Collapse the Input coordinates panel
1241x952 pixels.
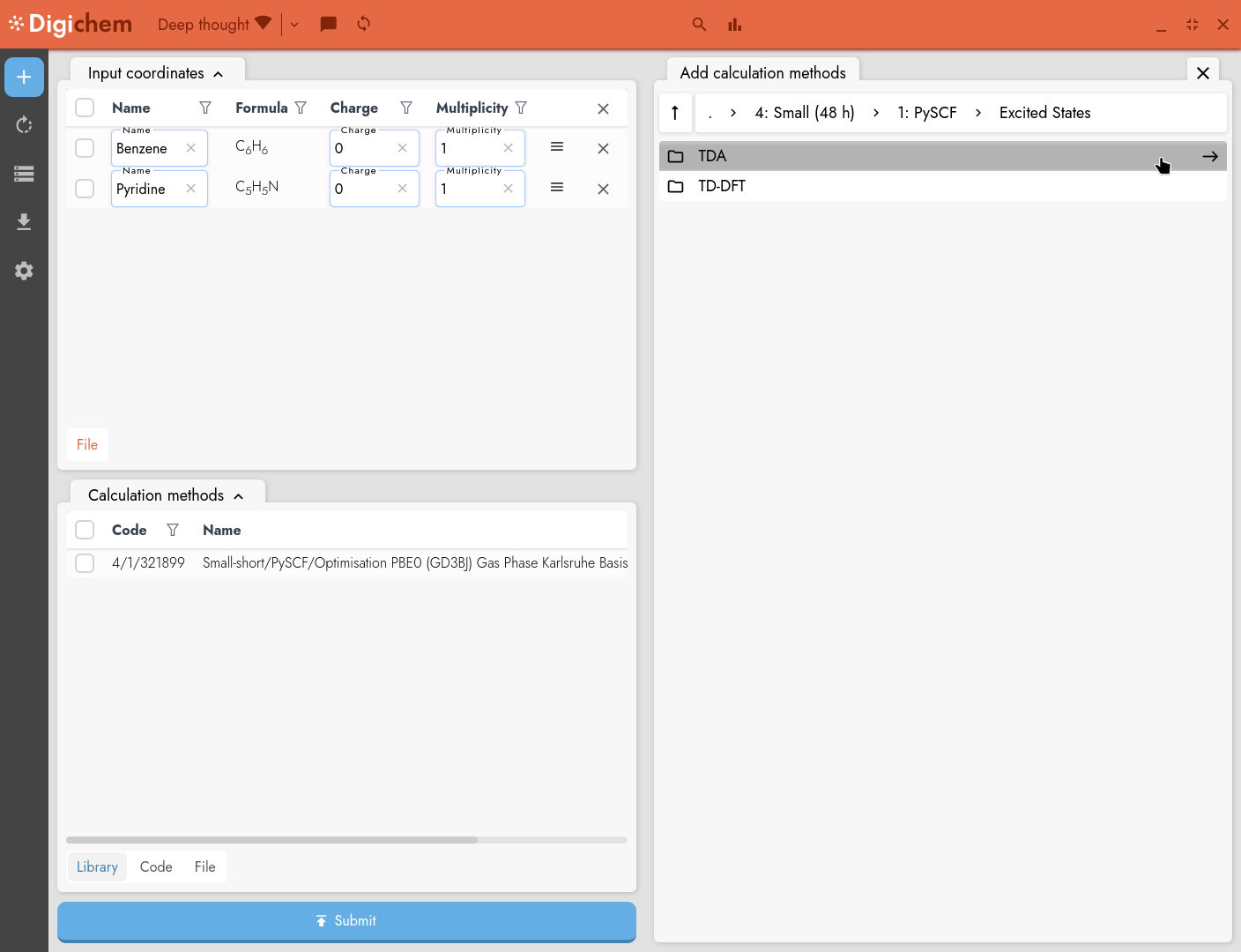[218, 74]
